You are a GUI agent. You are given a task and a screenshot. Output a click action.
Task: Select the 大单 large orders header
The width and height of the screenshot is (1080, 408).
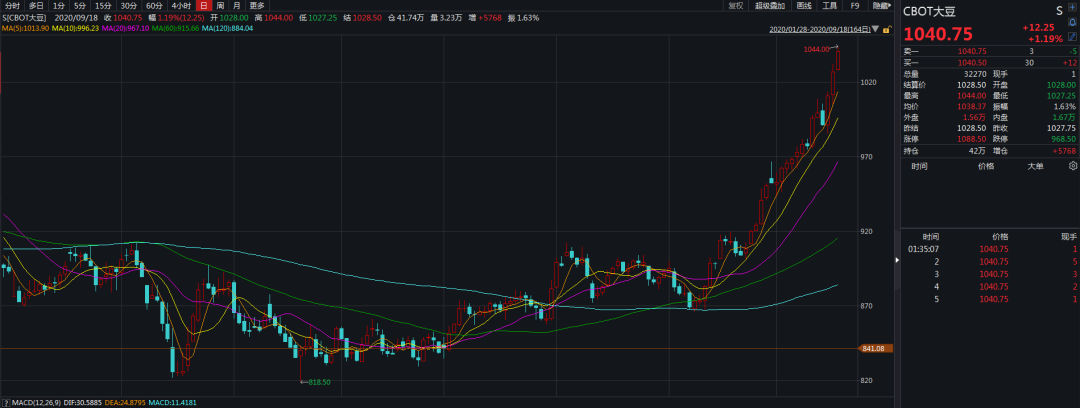tap(1035, 166)
